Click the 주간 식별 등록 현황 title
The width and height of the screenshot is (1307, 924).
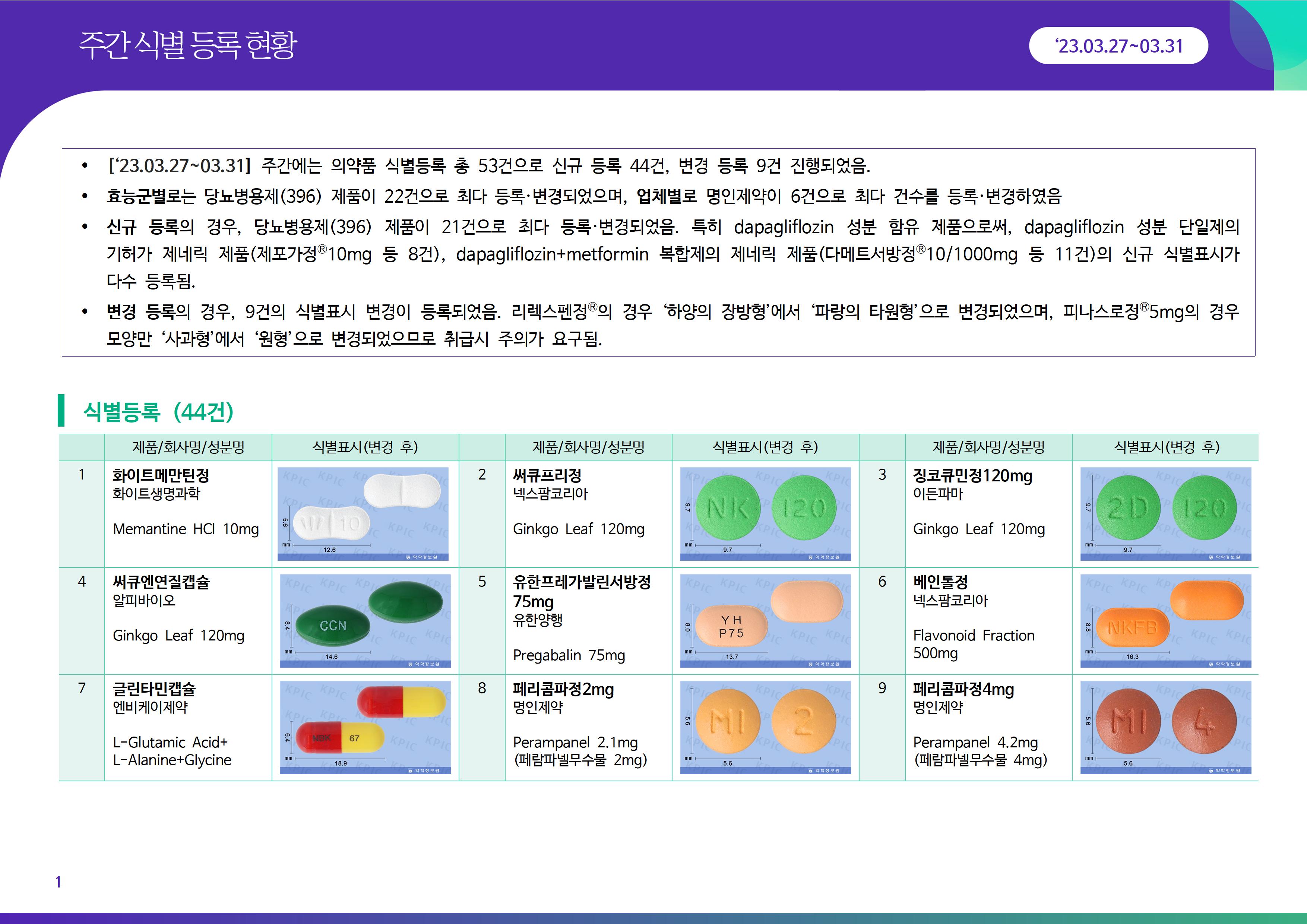point(188,45)
